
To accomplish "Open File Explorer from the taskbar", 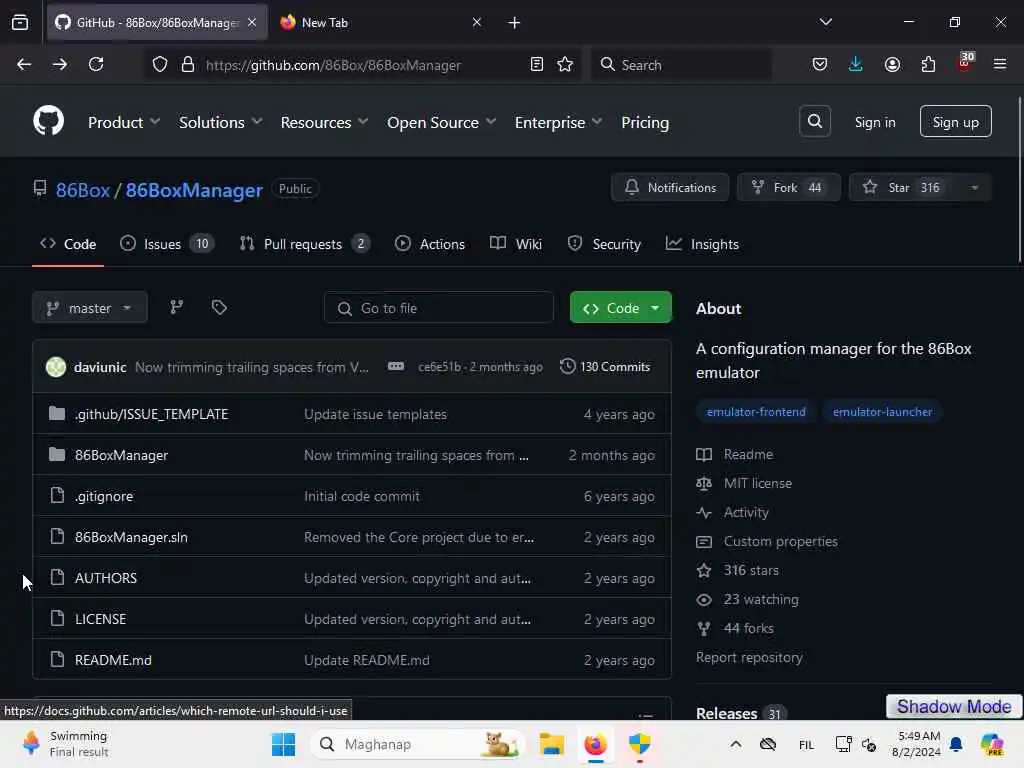I will pos(552,744).
